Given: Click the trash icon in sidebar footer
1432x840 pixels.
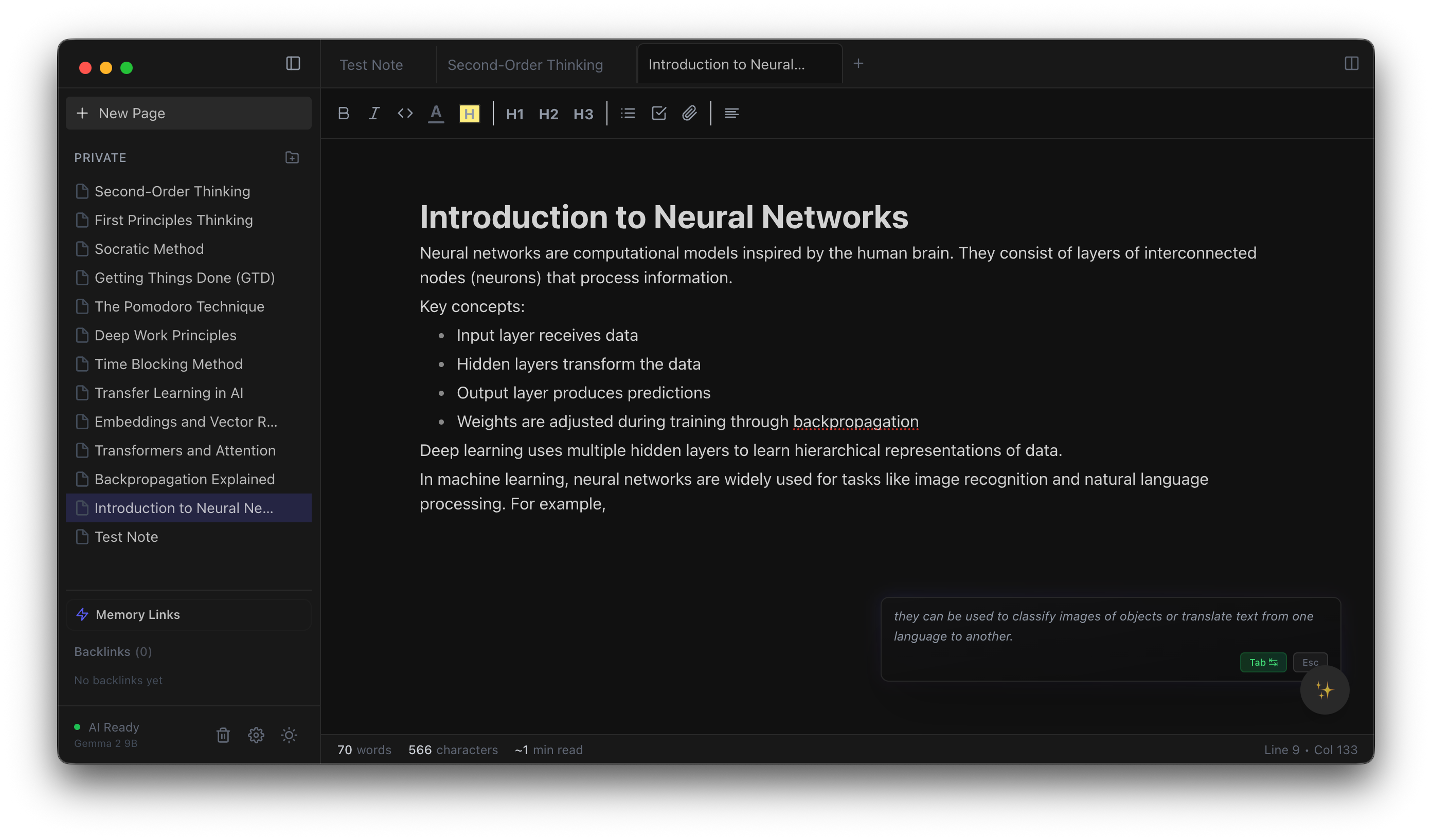Looking at the screenshot, I should (223, 735).
